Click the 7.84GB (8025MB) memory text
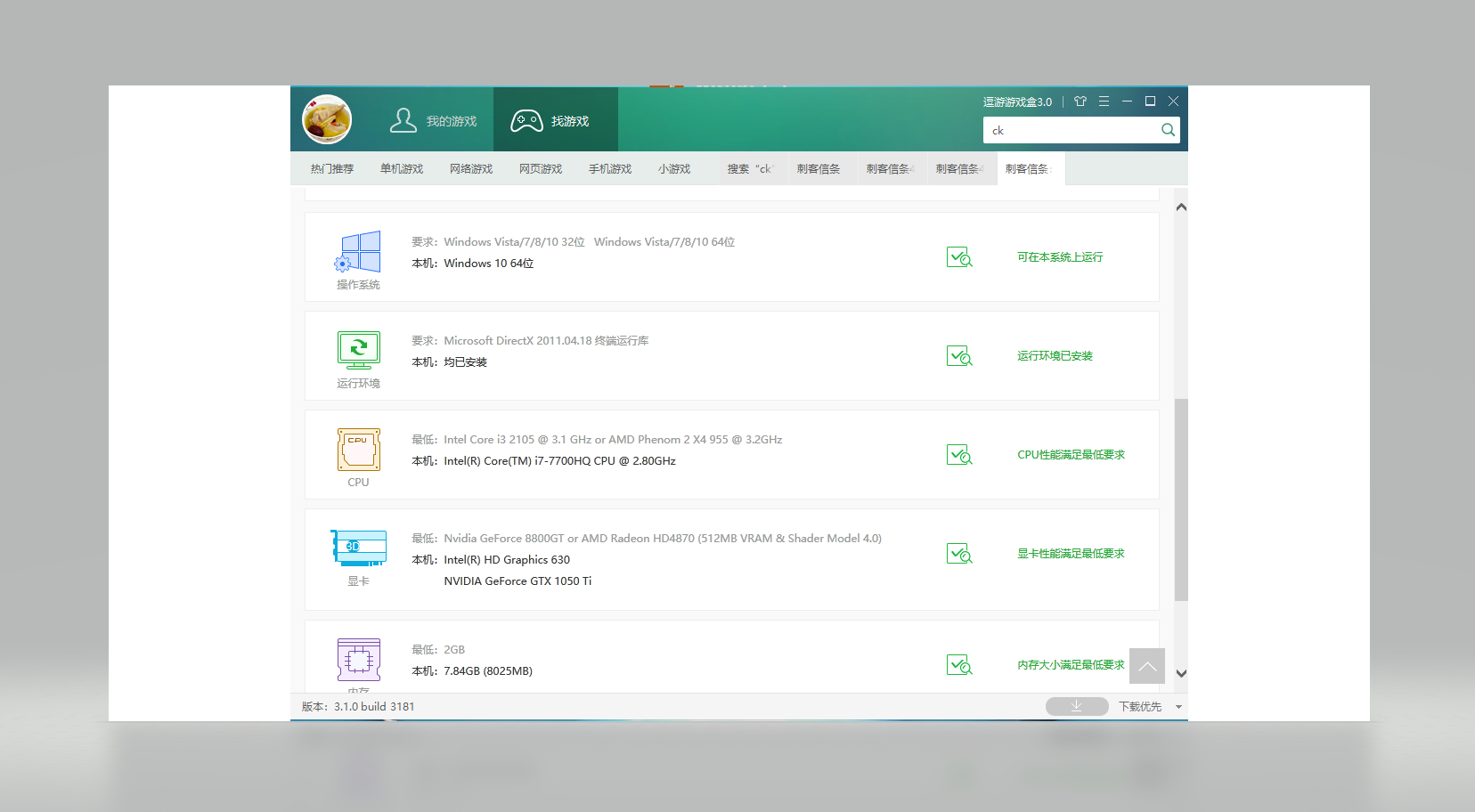The width and height of the screenshot is (1475, 812). tap(488, 671)
